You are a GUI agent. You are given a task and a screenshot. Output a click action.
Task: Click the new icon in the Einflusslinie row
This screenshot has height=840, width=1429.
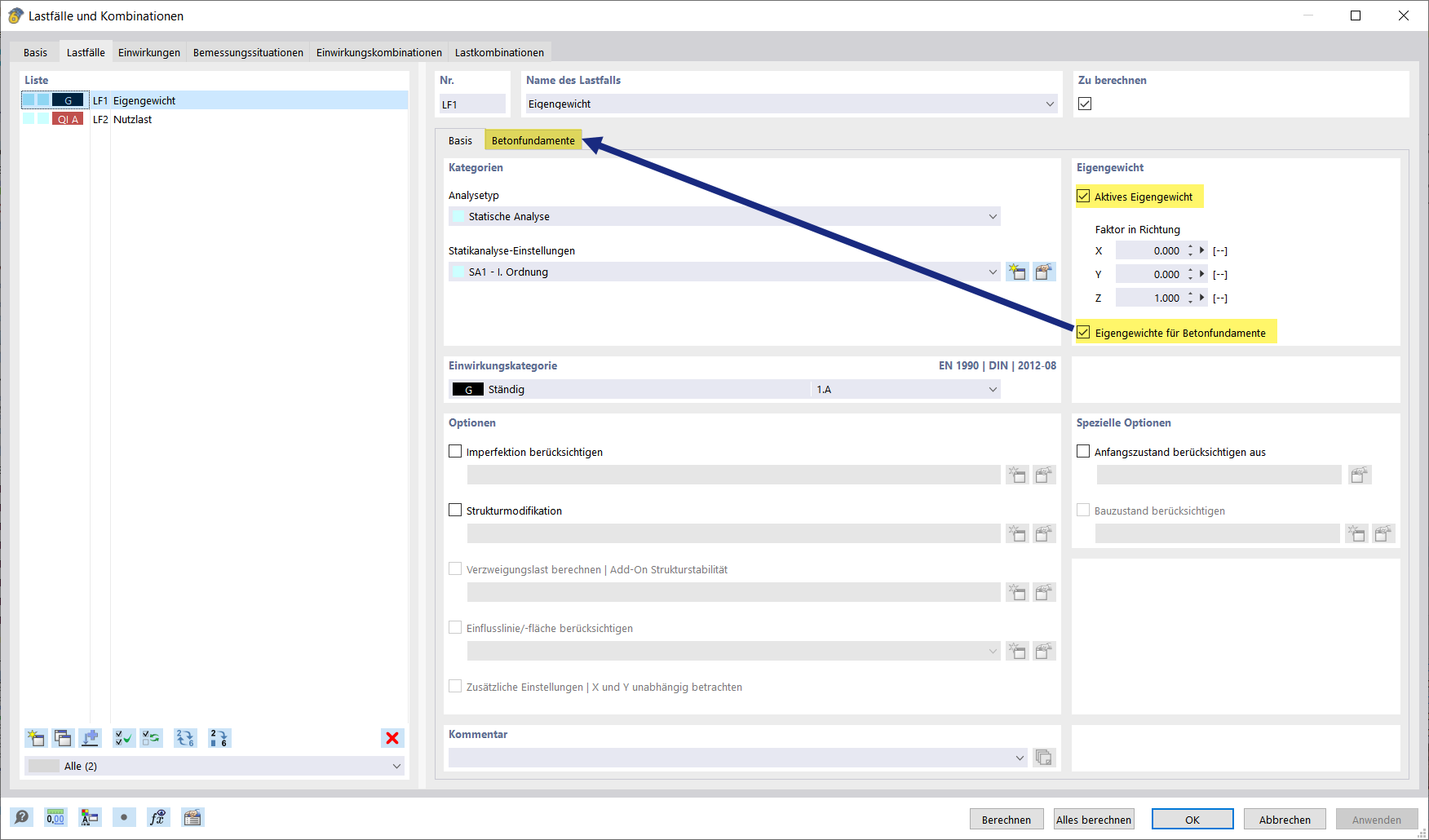click(x=1017, y=651)
